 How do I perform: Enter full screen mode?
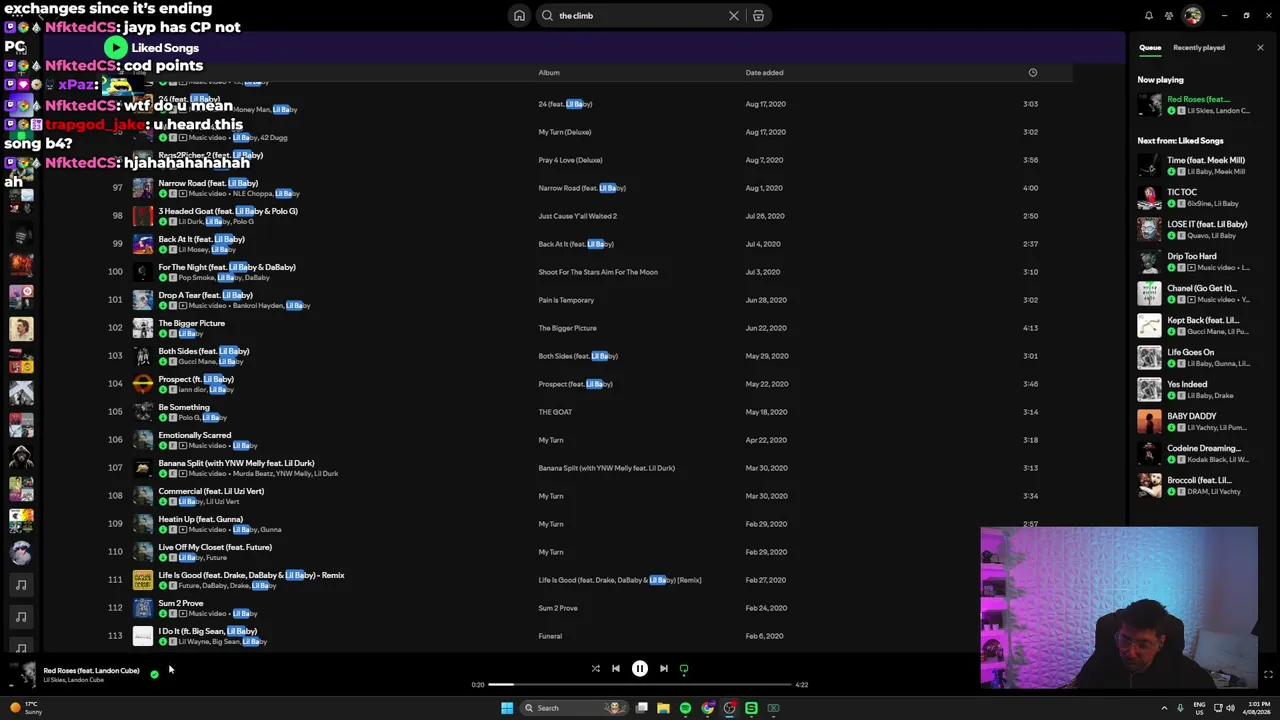(1268, 675)
